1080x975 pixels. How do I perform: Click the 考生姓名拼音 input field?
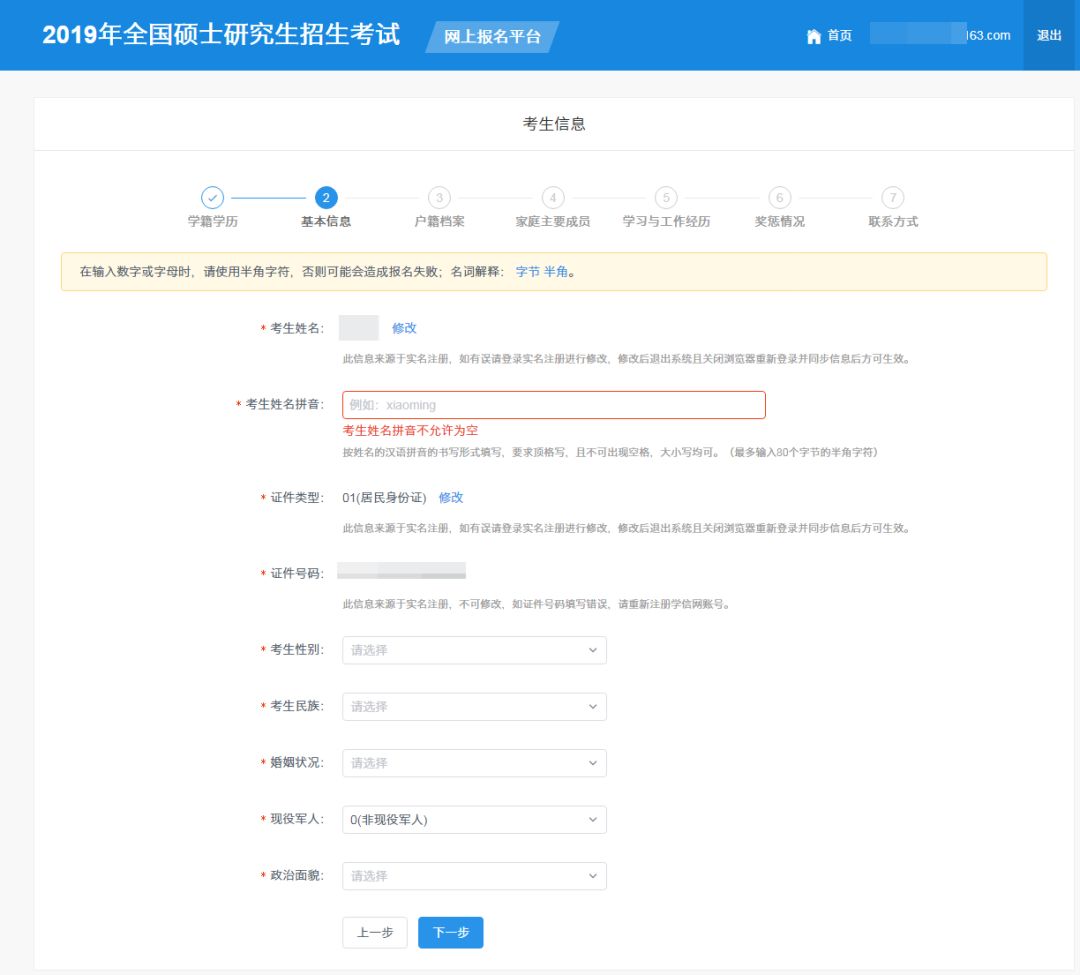pyautogui.click(x=553, y=405)
